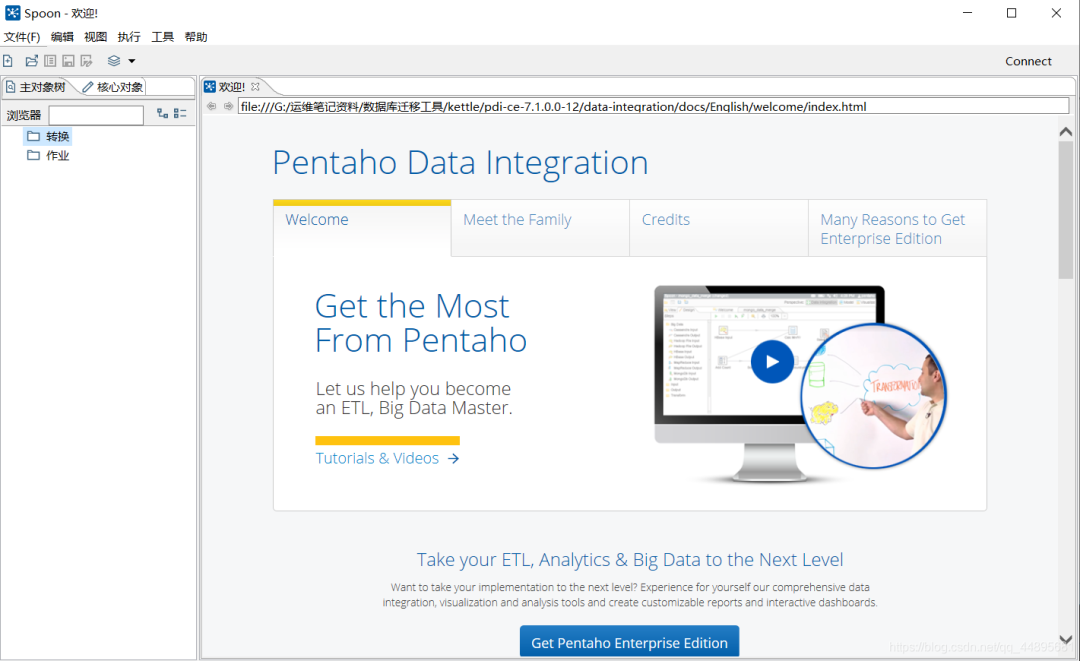Maximize the Spoon window
This screenshot has width=1080, height=661.
1011,13
